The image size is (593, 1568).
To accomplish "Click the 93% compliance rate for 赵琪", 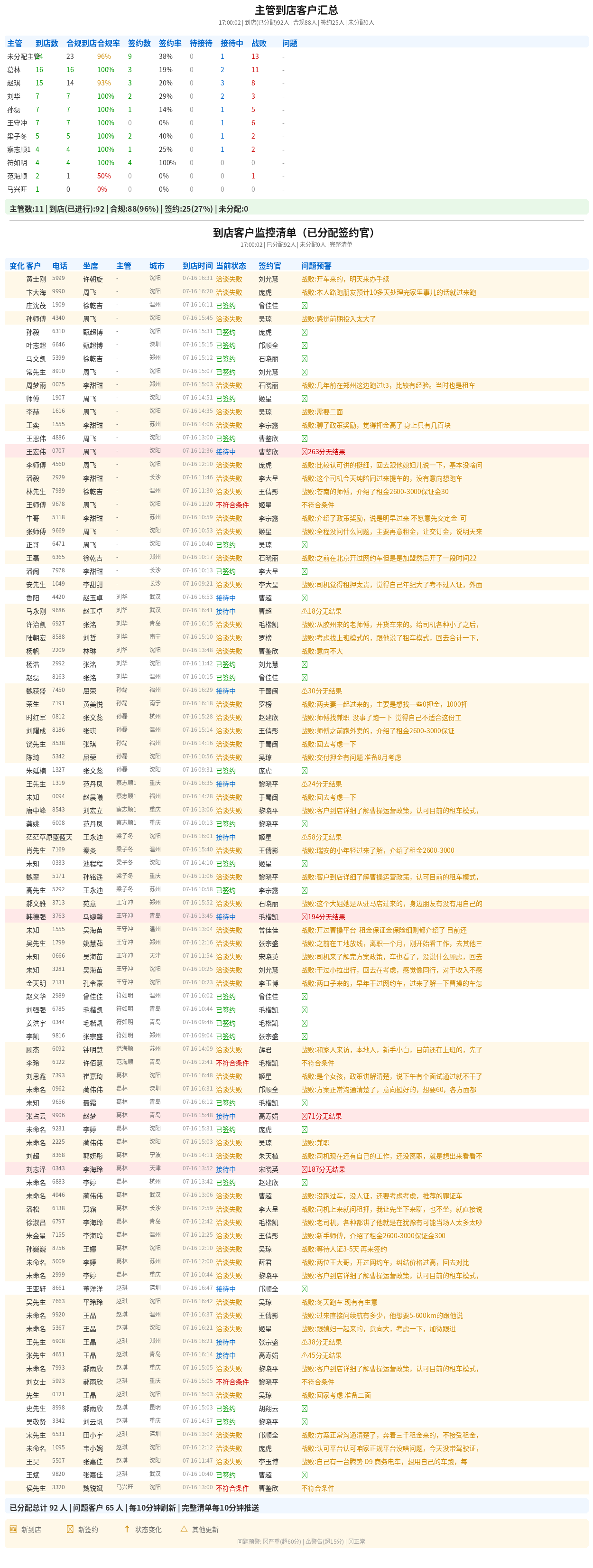I will tap(104, 83).
